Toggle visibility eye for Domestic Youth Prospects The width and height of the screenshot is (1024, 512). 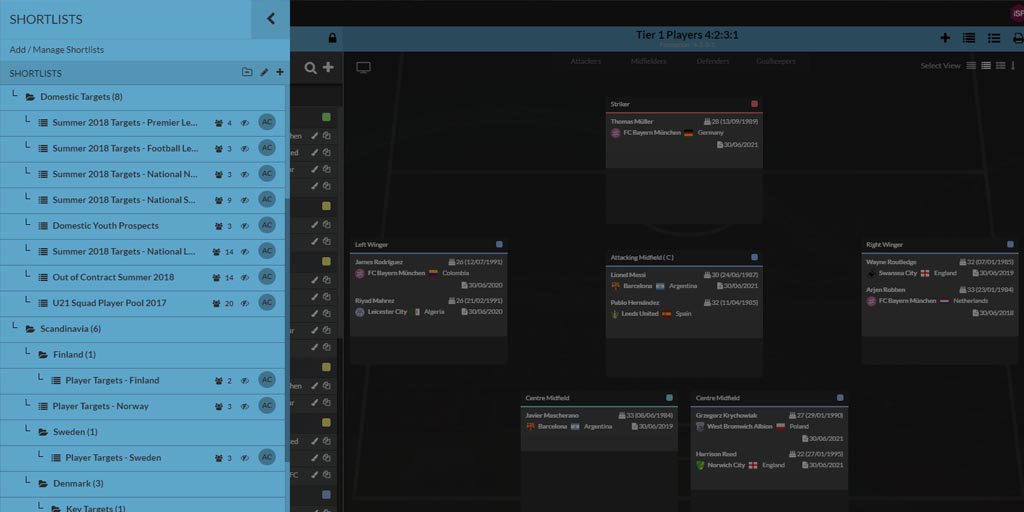(x=245, y=226)
